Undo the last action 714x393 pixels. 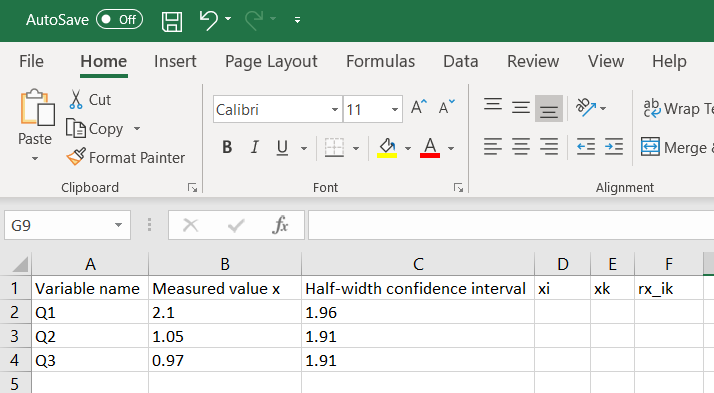point(209,20)
